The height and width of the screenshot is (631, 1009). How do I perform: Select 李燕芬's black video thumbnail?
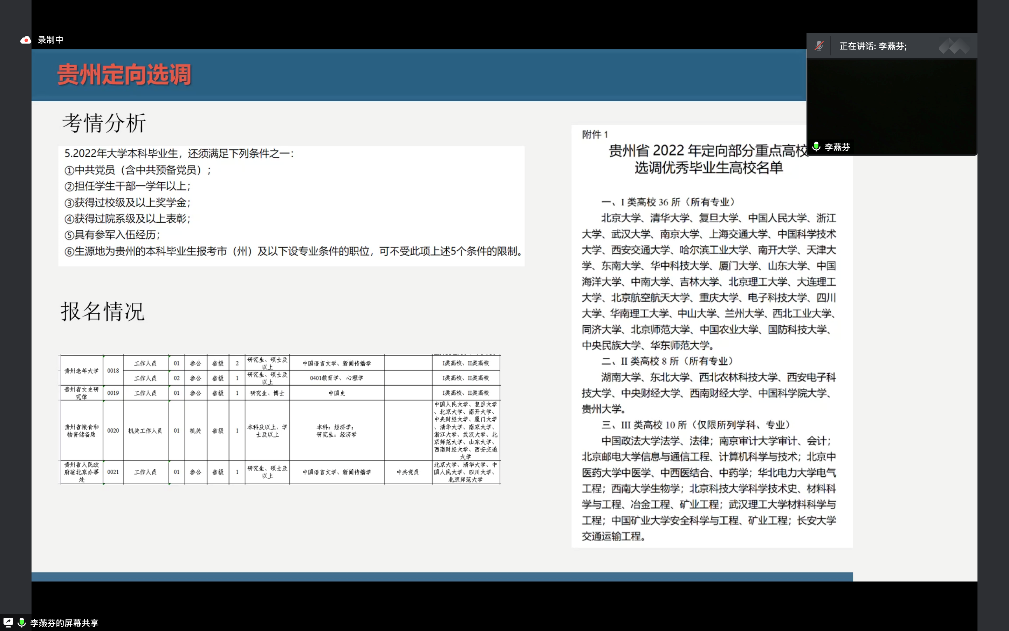click(892, 107)
